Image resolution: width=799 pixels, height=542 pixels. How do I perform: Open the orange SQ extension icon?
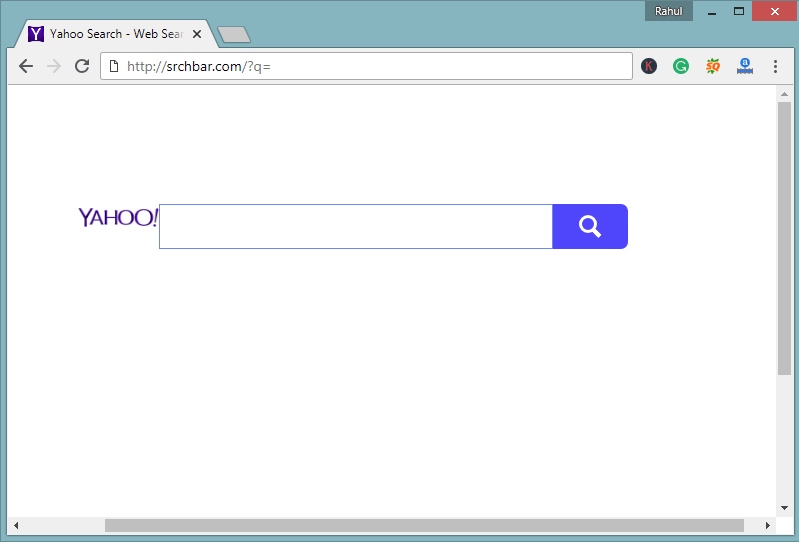713,66
